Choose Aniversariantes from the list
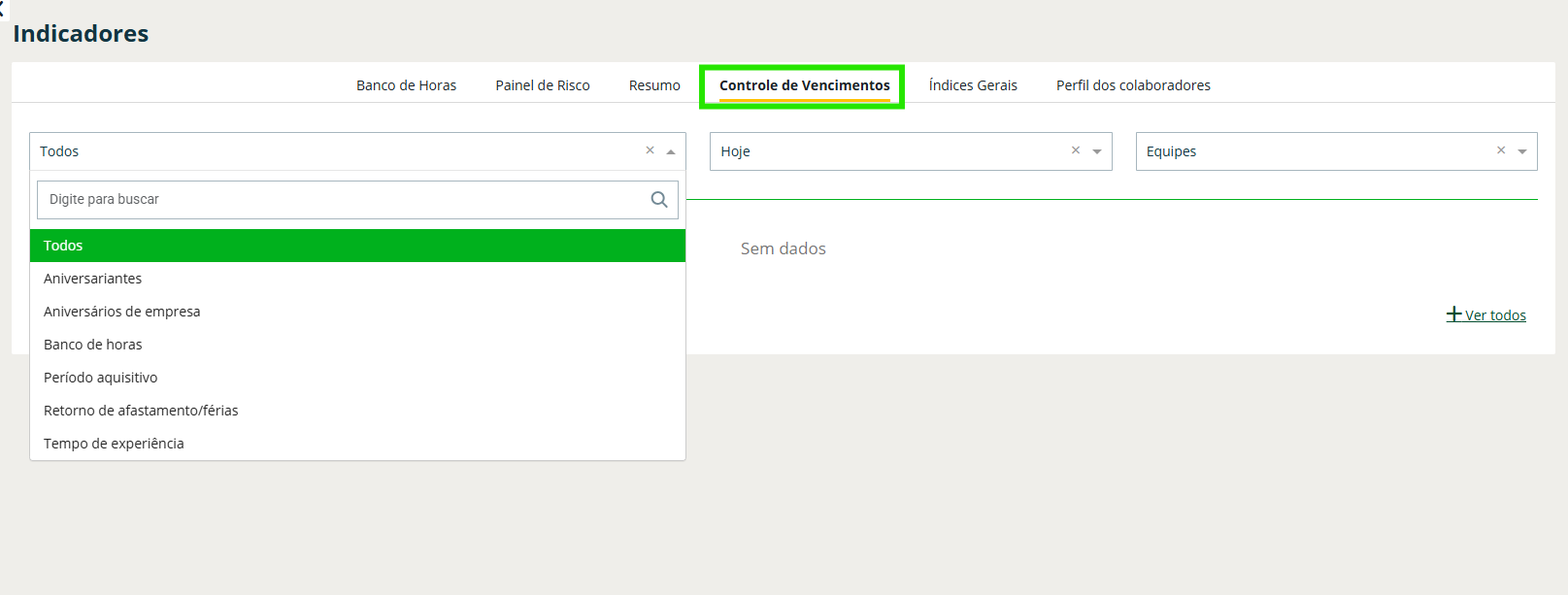This screenshot has width=1568, height=595. (x=93, y=279)
